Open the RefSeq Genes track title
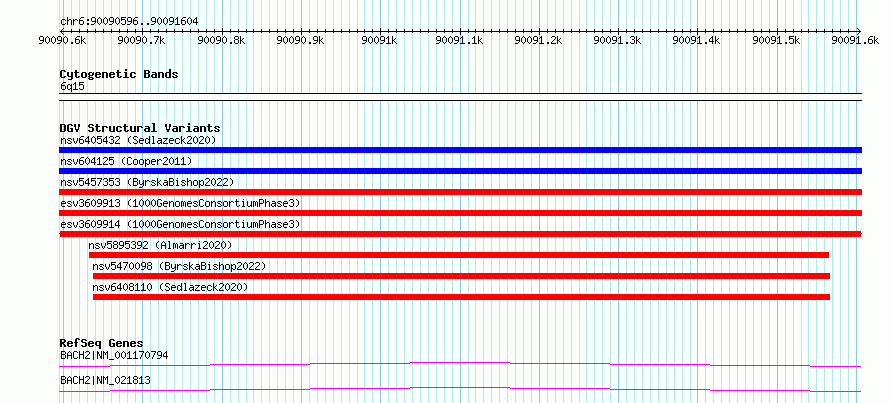890x403 pixels. tap(102, 343)
